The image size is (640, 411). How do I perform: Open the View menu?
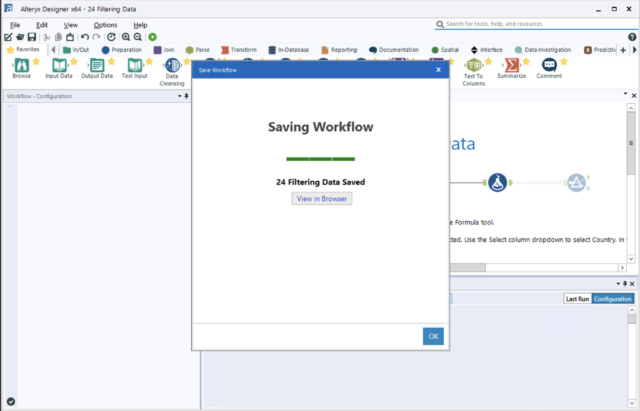point(71,25)
